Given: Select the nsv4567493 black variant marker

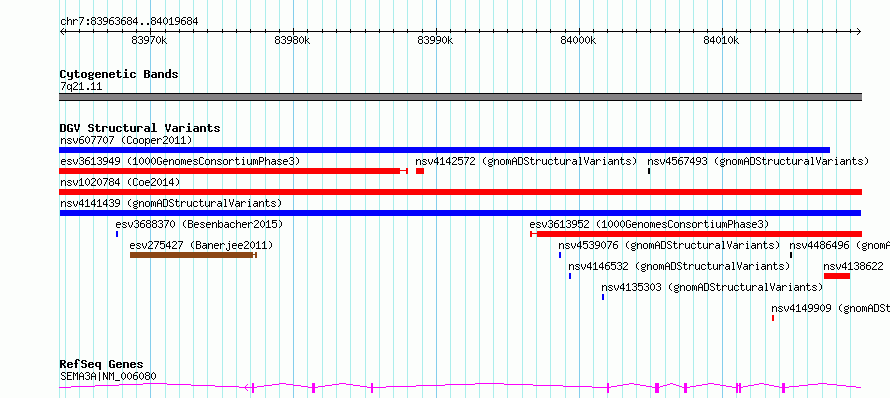Looking at the screenshot, I should pyautogui.click(x=649, y=171).
